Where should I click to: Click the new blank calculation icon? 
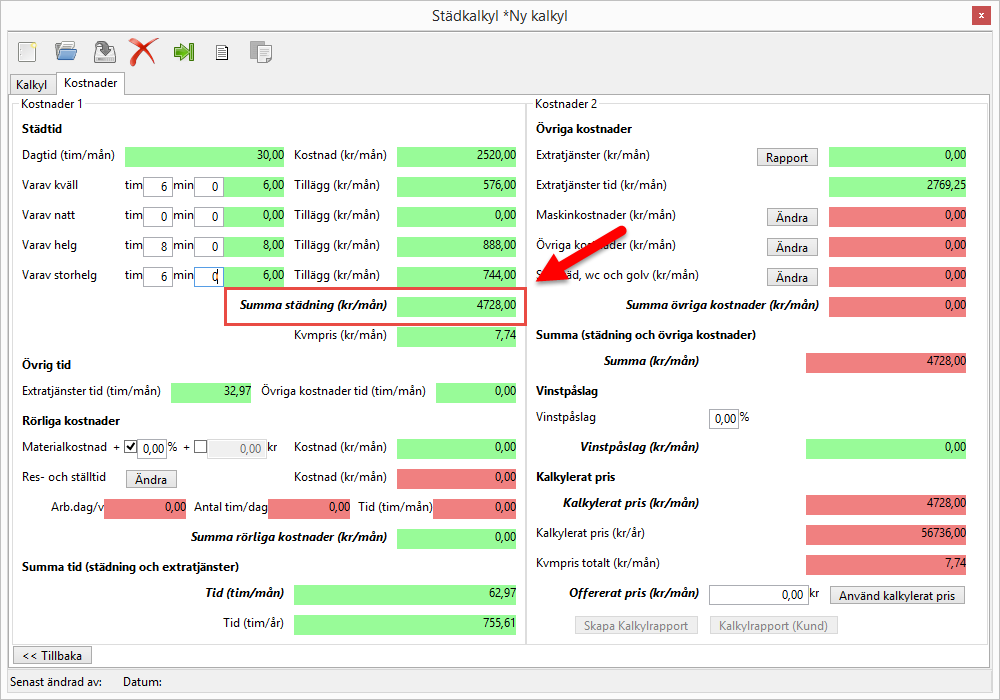click(x=27, y=52)
